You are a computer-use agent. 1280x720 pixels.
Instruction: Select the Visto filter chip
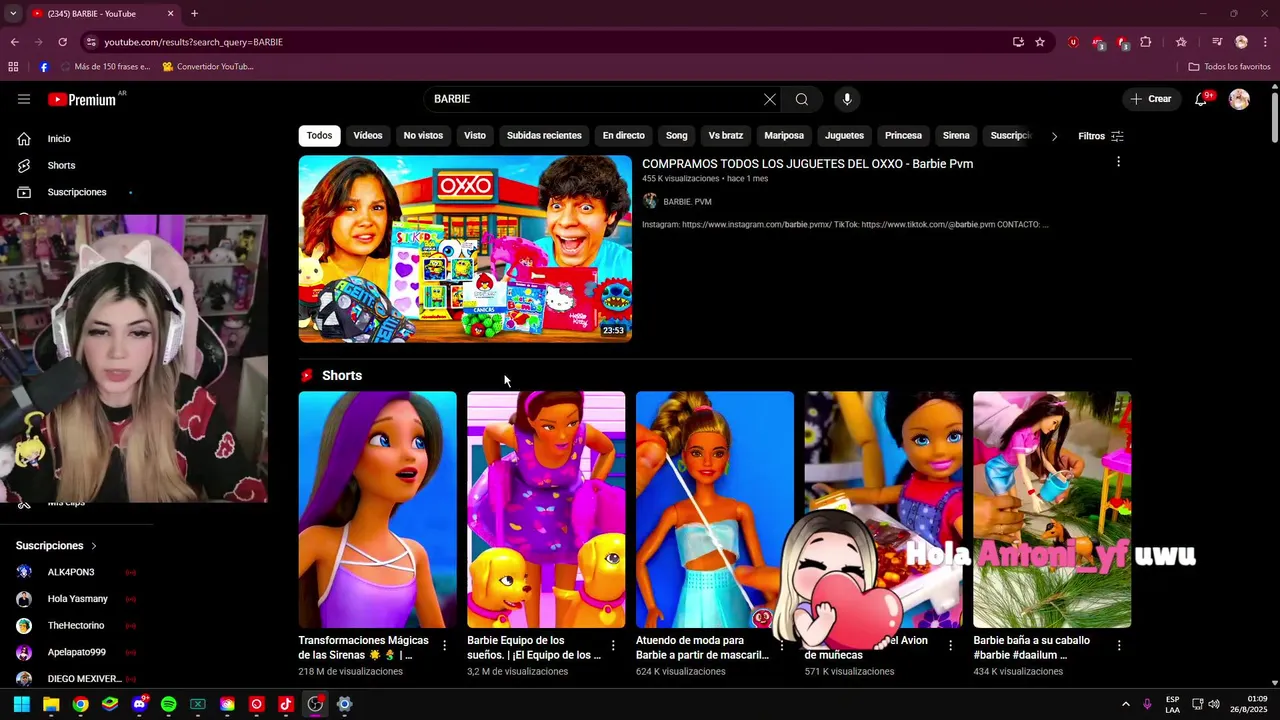pyautogui.click(x=475, y=136)
